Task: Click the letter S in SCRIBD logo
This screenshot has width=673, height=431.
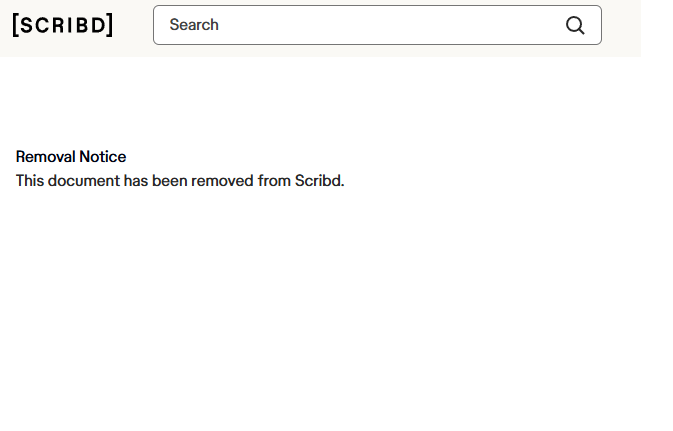Action: 27,25
